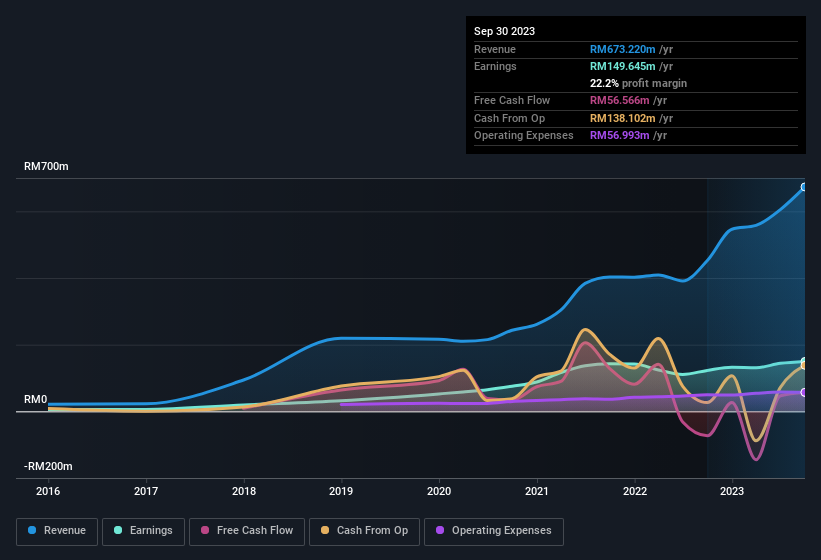Toggle the Operating Expenses legend button
Screen dimensions: 821x560
pos(493,531)
